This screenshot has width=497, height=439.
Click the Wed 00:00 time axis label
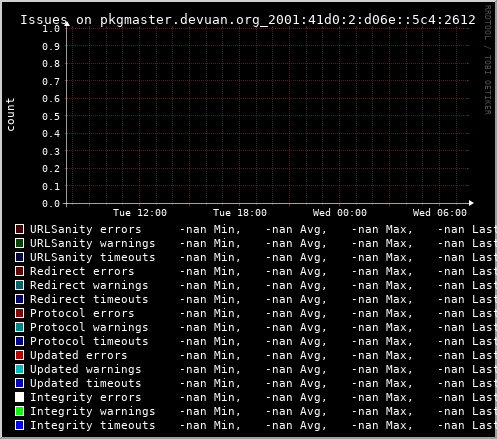tap(340, 213)
